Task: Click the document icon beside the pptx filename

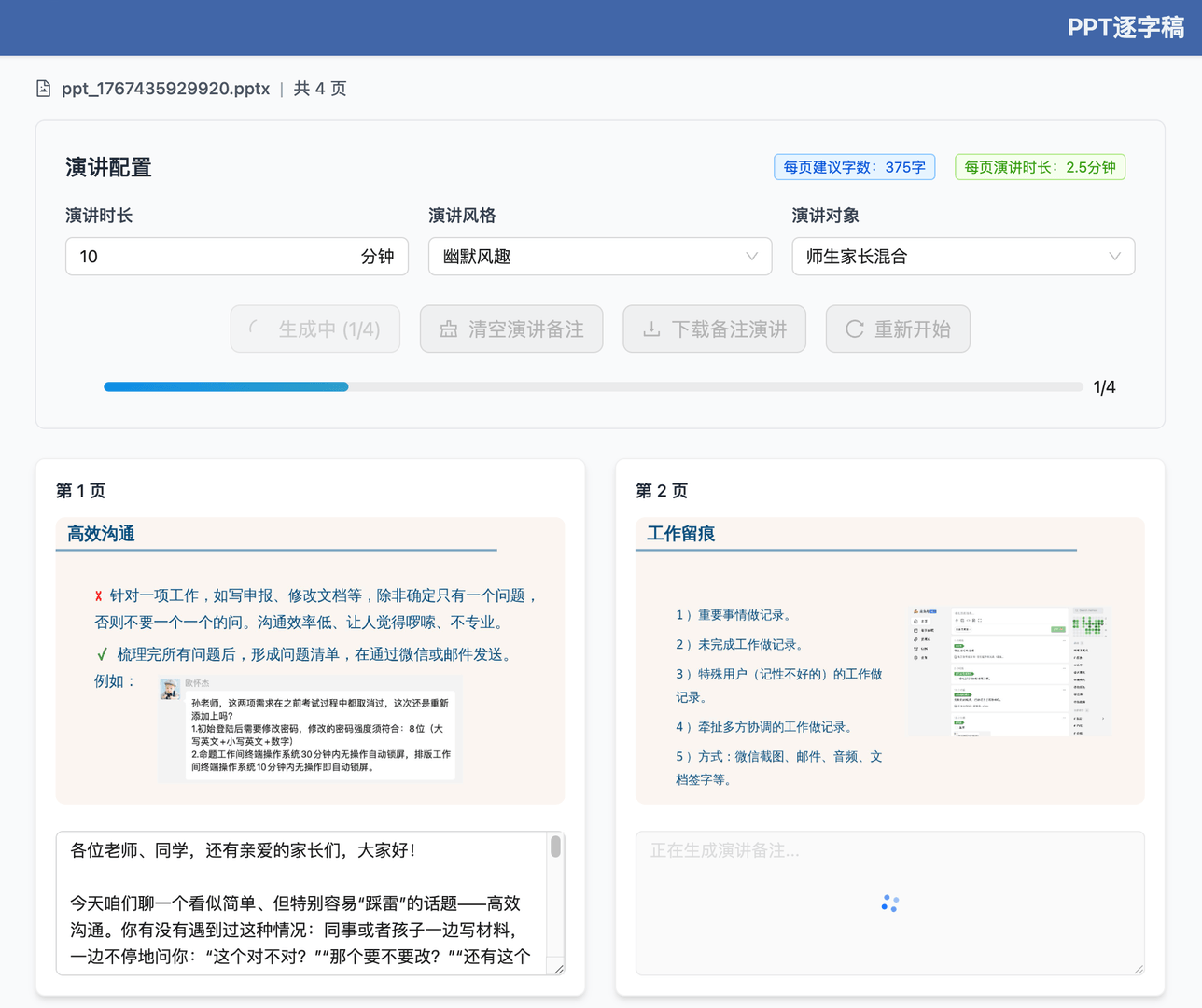Action: coord(43,87)
